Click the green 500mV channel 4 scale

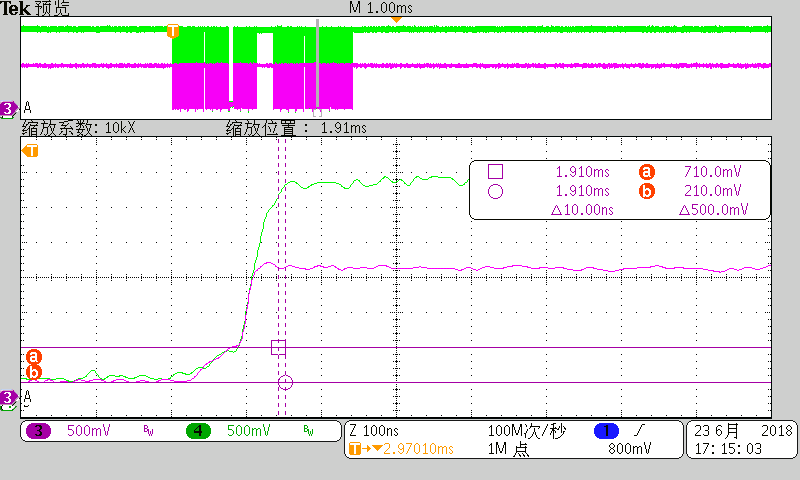248,431
